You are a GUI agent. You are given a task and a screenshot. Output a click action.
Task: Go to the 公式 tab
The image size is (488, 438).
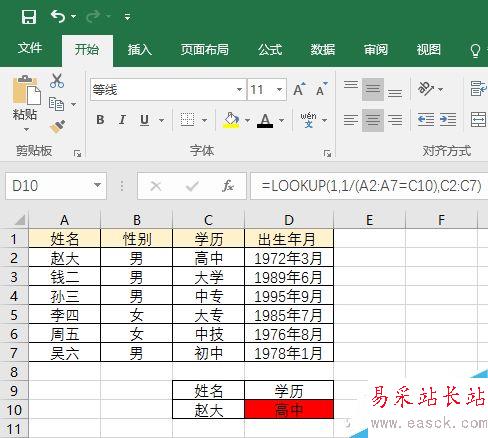pos(270,49)
